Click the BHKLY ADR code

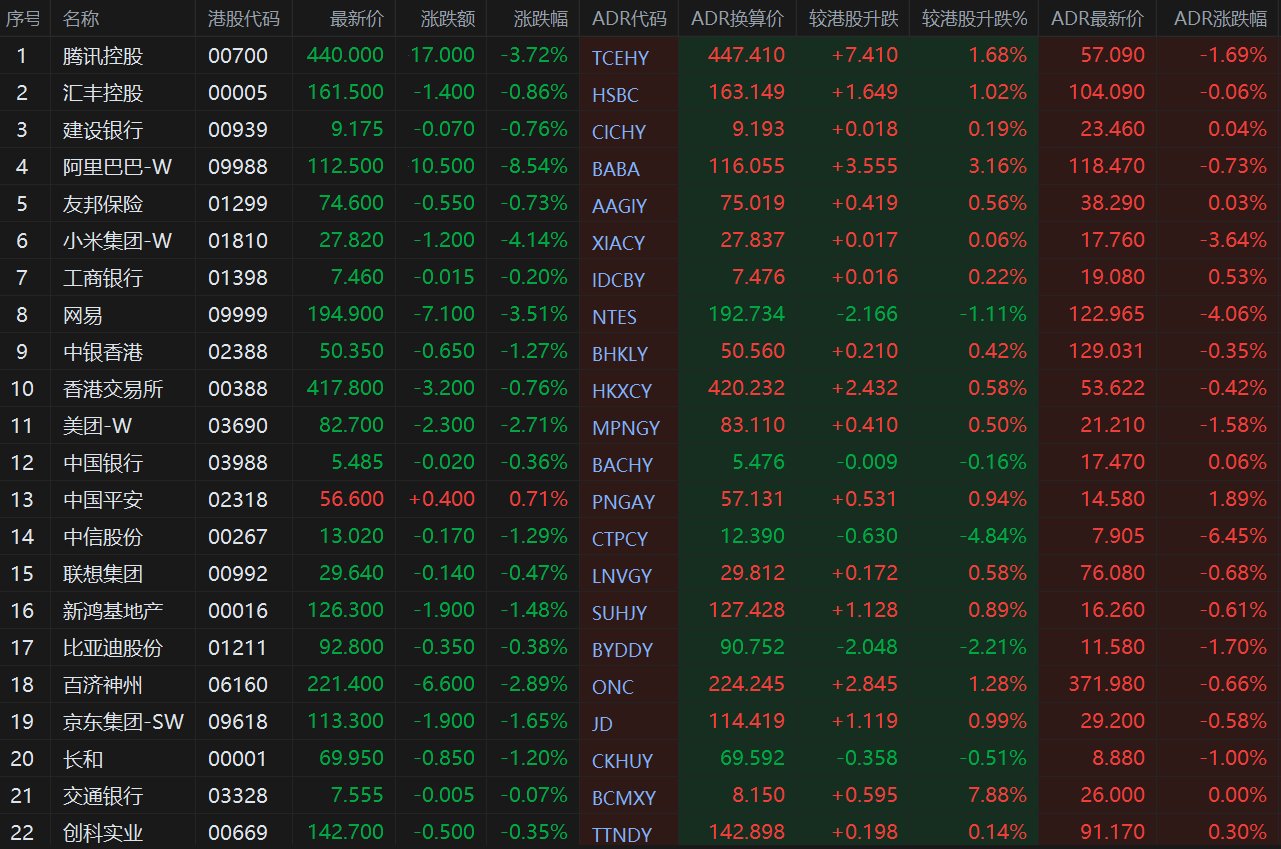point(620,354)
